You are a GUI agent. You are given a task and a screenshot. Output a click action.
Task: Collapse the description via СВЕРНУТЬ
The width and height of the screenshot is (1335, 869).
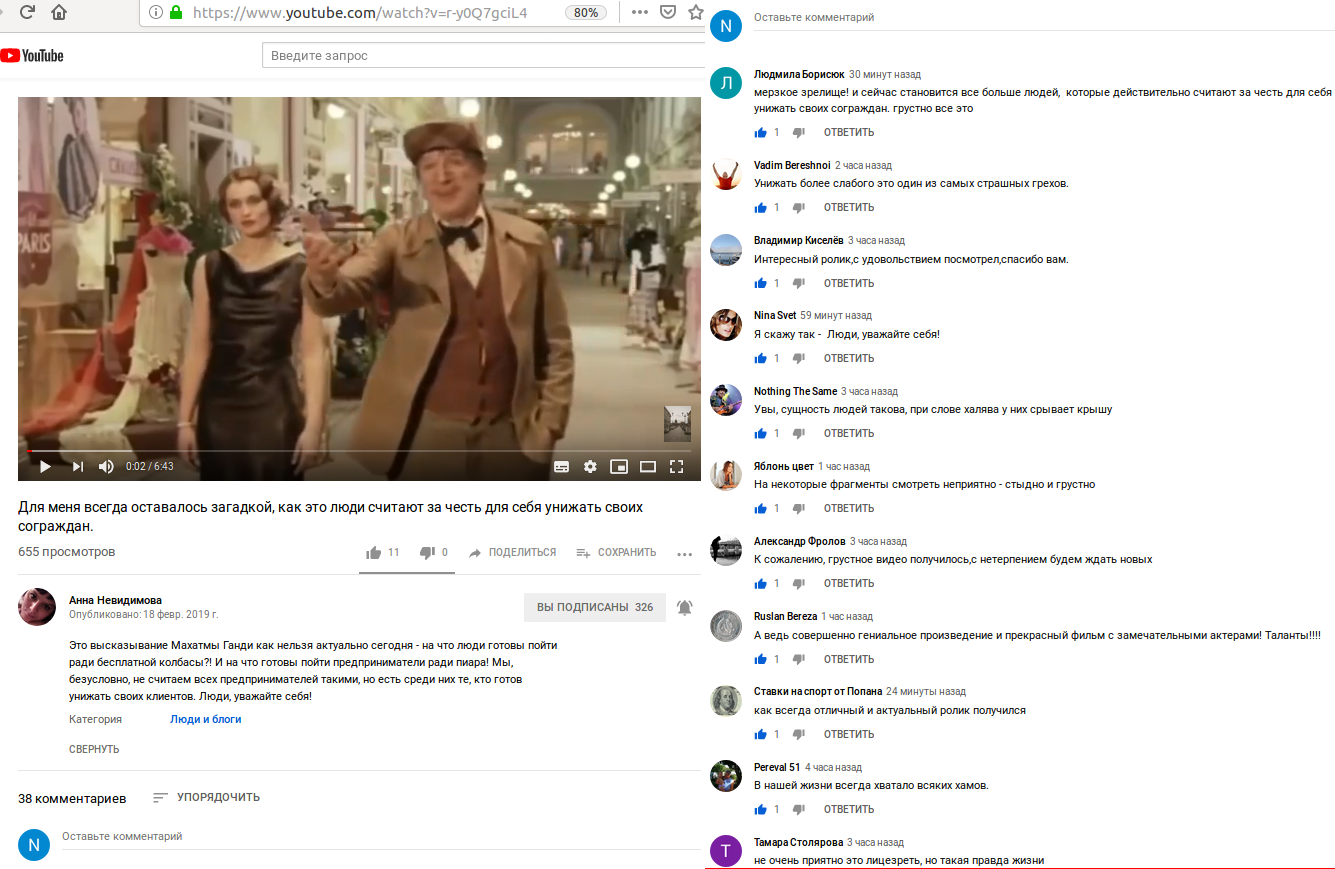click(93, 748)
